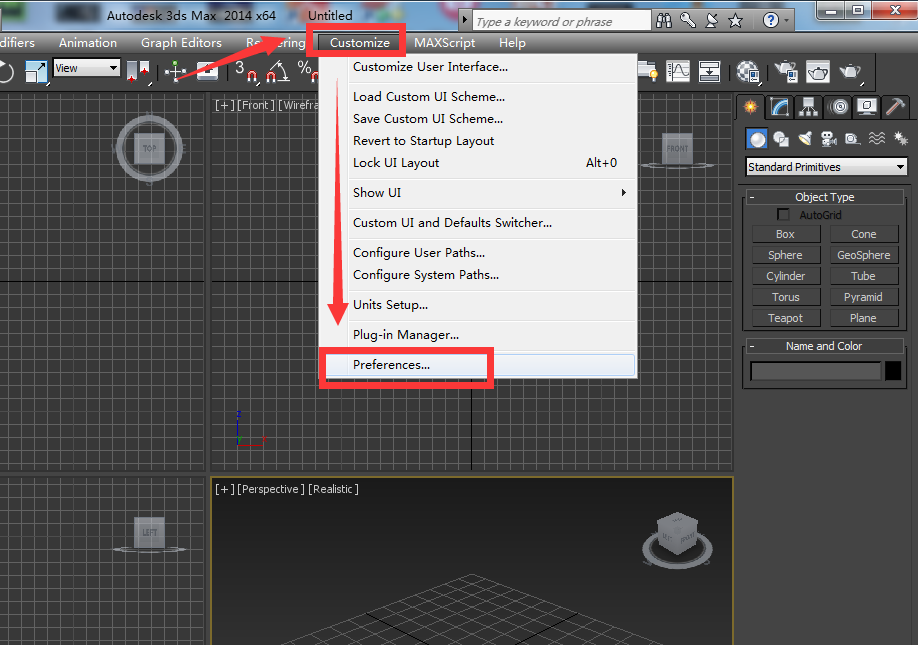
Task: Open Render Setup teapot icon
Action: [x=786, y=72]
